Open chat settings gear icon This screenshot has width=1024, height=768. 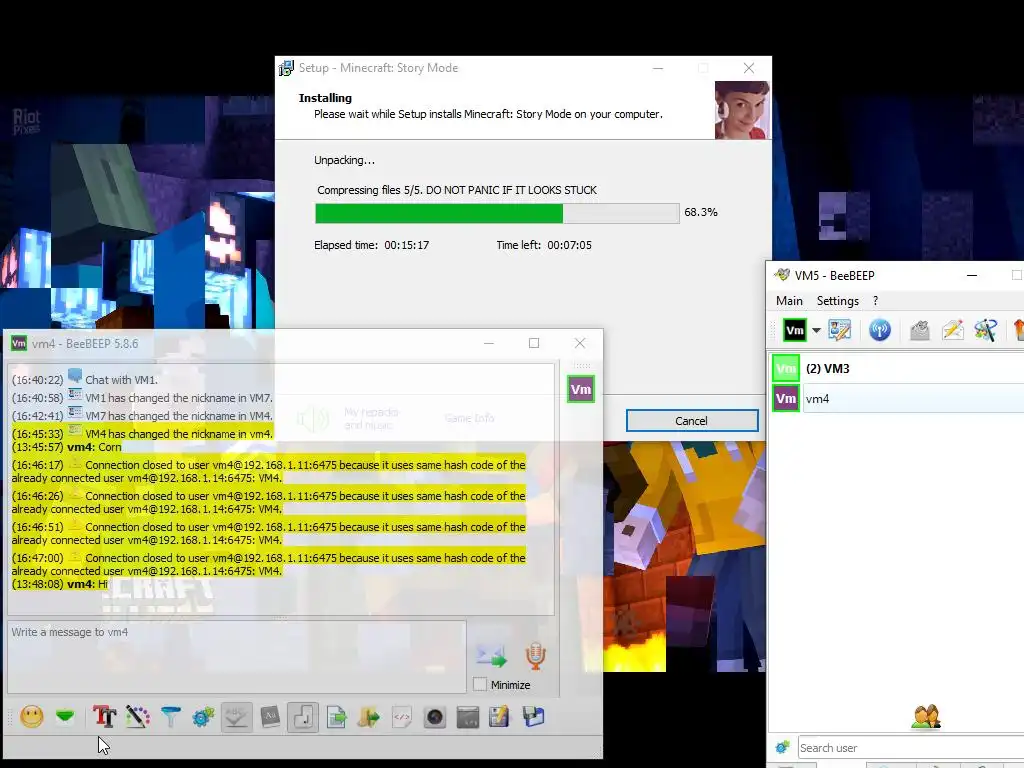pyautogui.click(x=203, y=716)
